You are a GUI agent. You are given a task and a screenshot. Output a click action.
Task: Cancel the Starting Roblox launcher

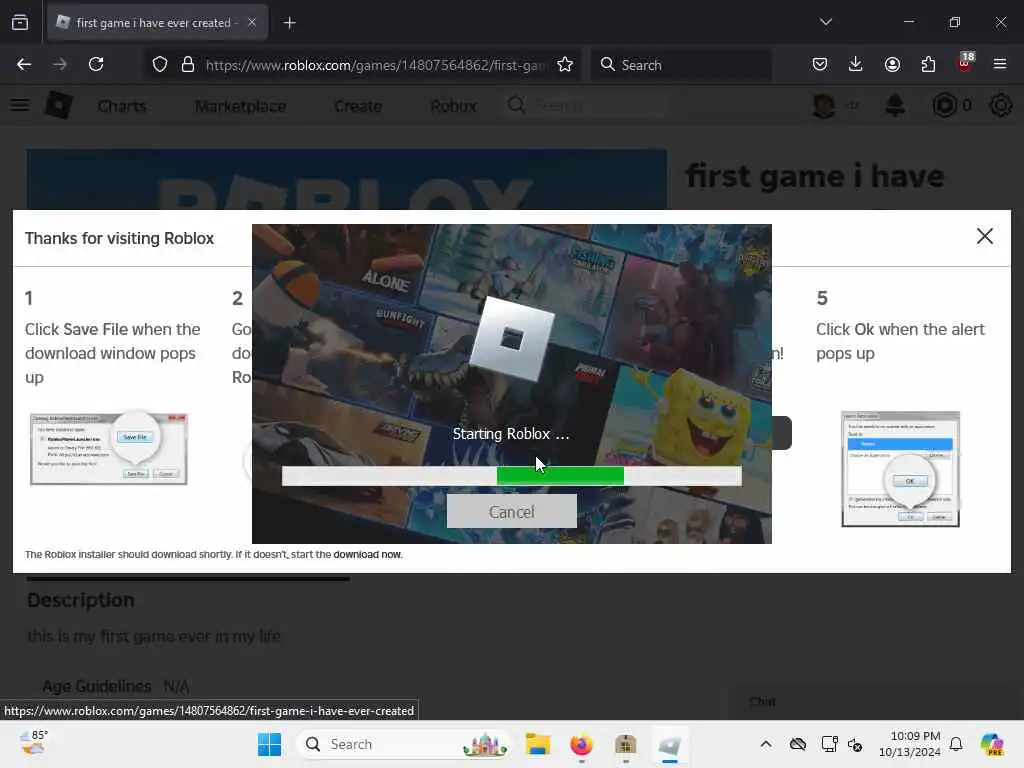[x=511, y=511]
